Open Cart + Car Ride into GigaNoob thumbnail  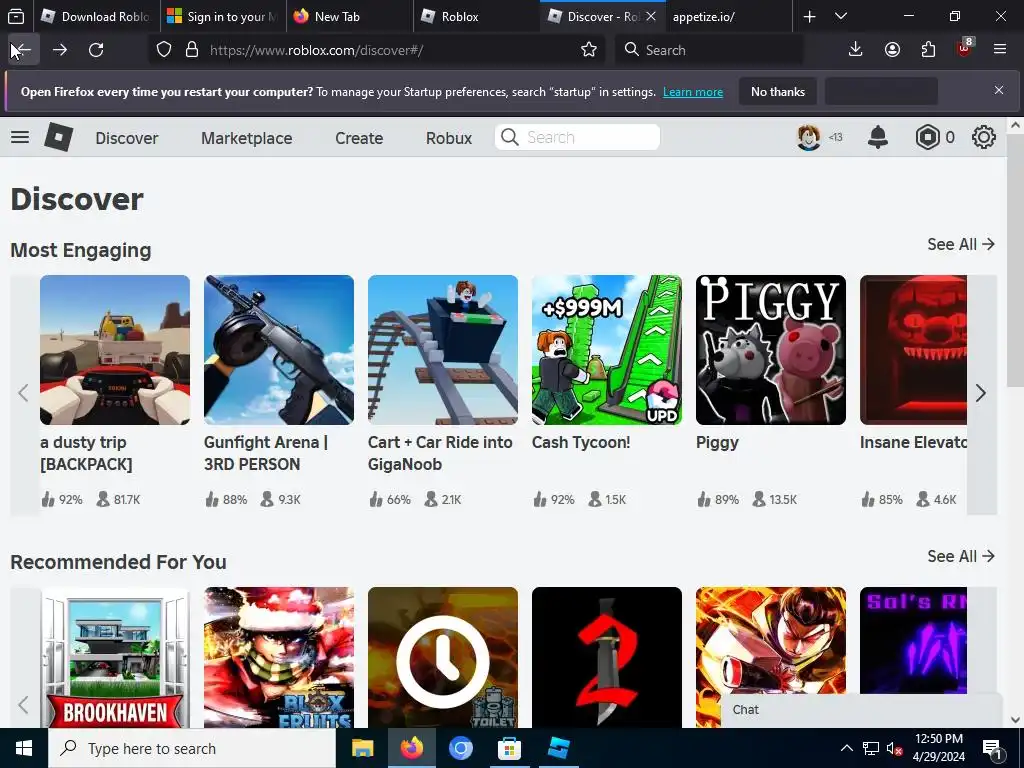(x=443, y=350)
